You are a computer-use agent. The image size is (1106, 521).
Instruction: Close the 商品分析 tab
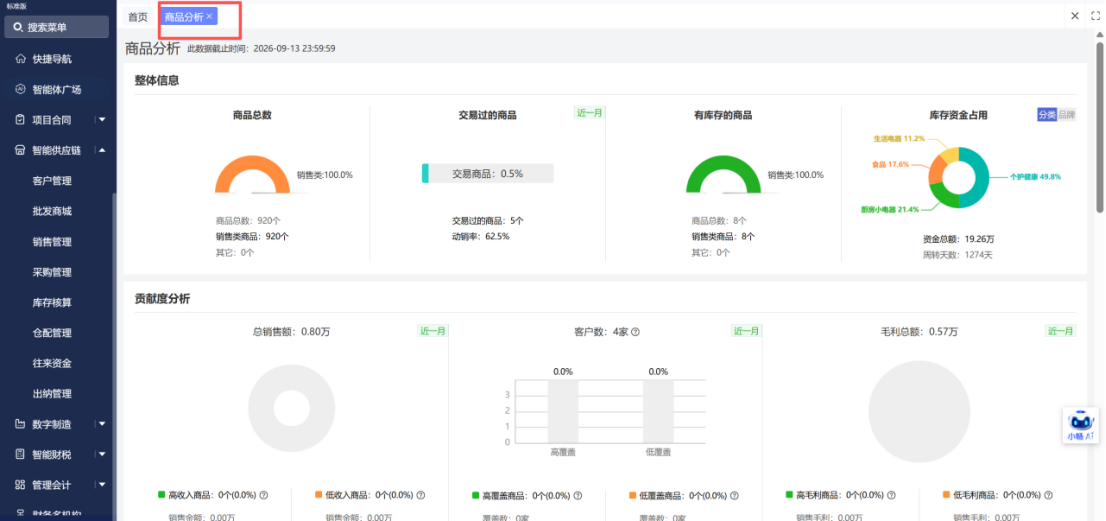point(209,16)
